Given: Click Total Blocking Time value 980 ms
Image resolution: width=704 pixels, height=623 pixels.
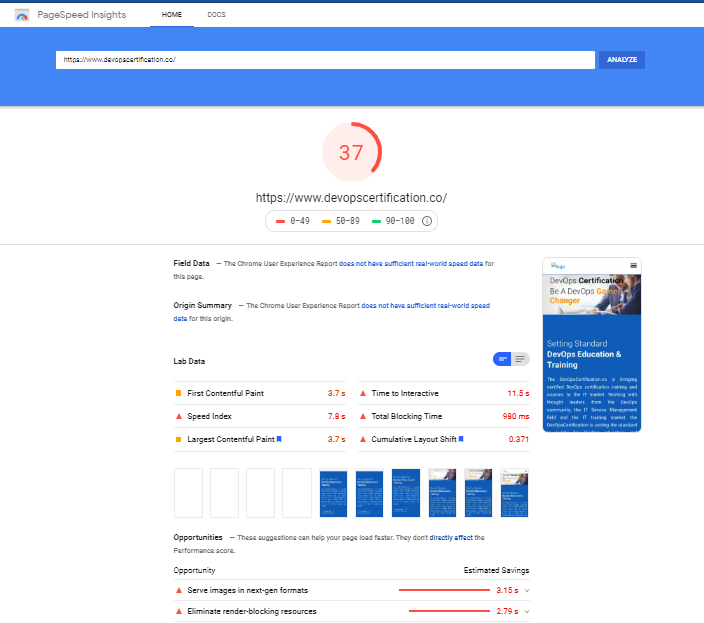Looking at the screenshot, I should click(x=516, y=416).
